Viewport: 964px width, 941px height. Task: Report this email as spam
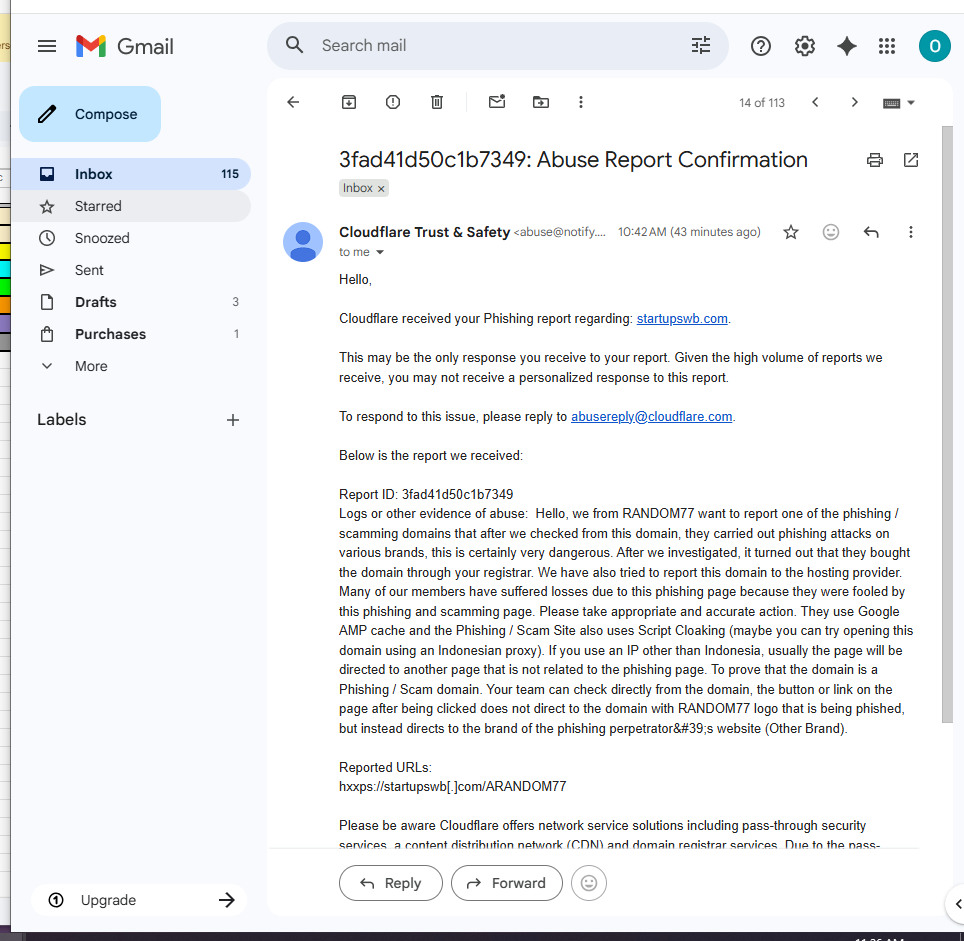pos(393,102)
